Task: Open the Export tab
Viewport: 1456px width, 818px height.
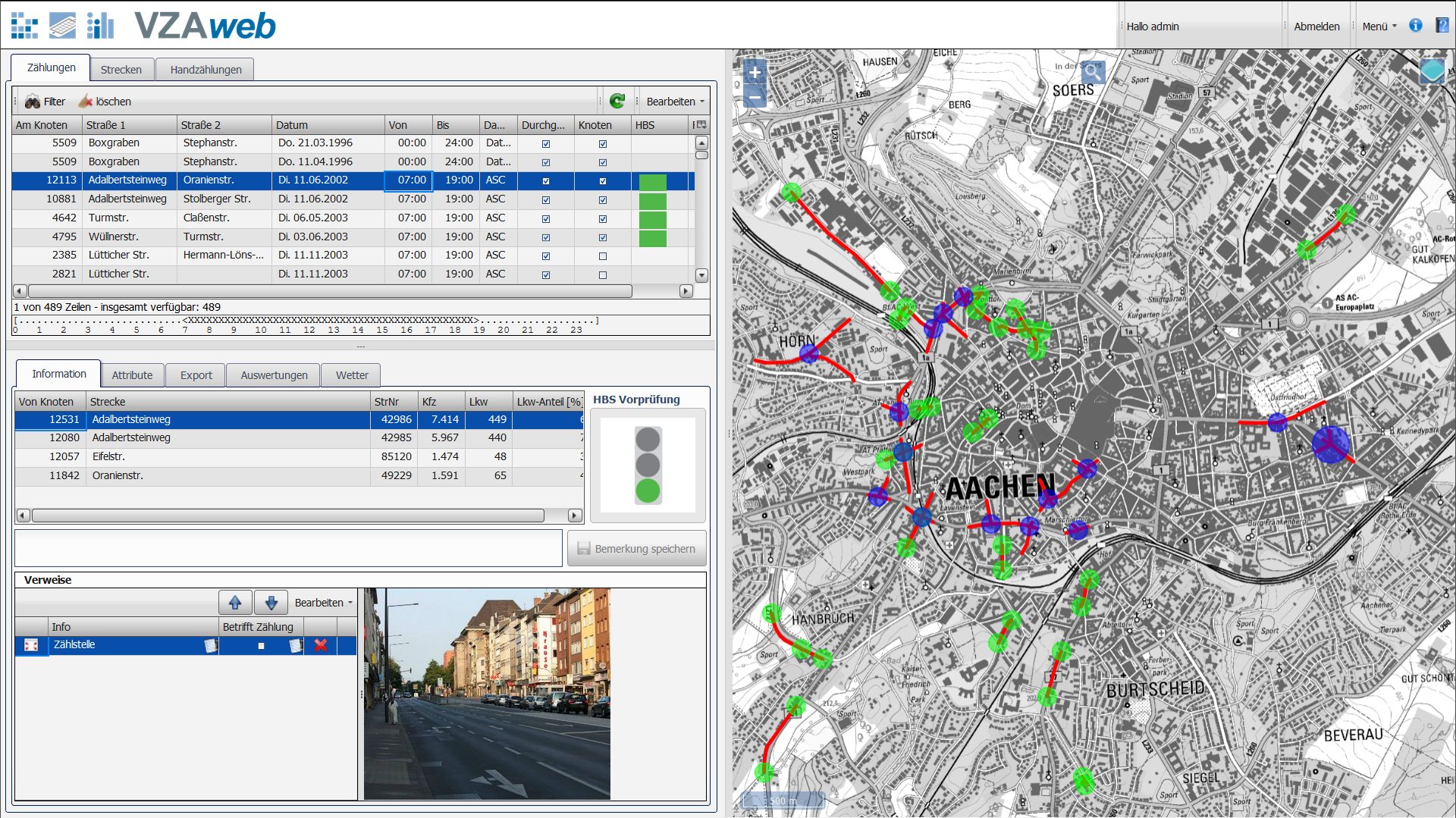Action: click(x=196, y=375)
